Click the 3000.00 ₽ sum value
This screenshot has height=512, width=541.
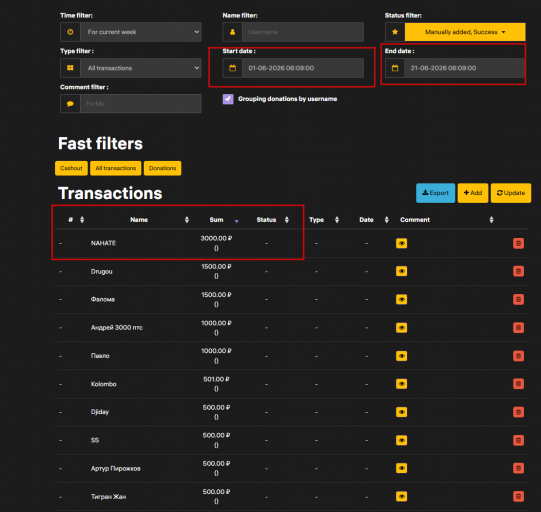(216, 238)
